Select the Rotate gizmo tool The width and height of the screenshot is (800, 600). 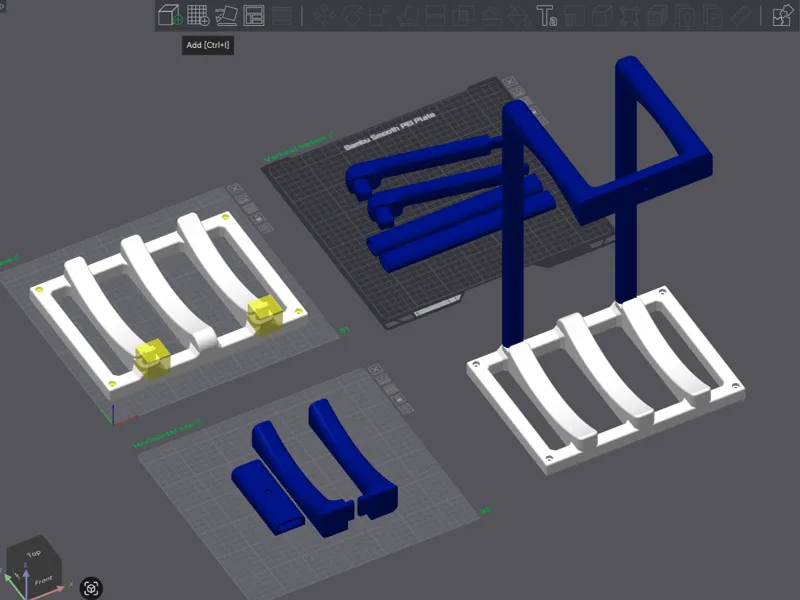(x=352, y=15)
